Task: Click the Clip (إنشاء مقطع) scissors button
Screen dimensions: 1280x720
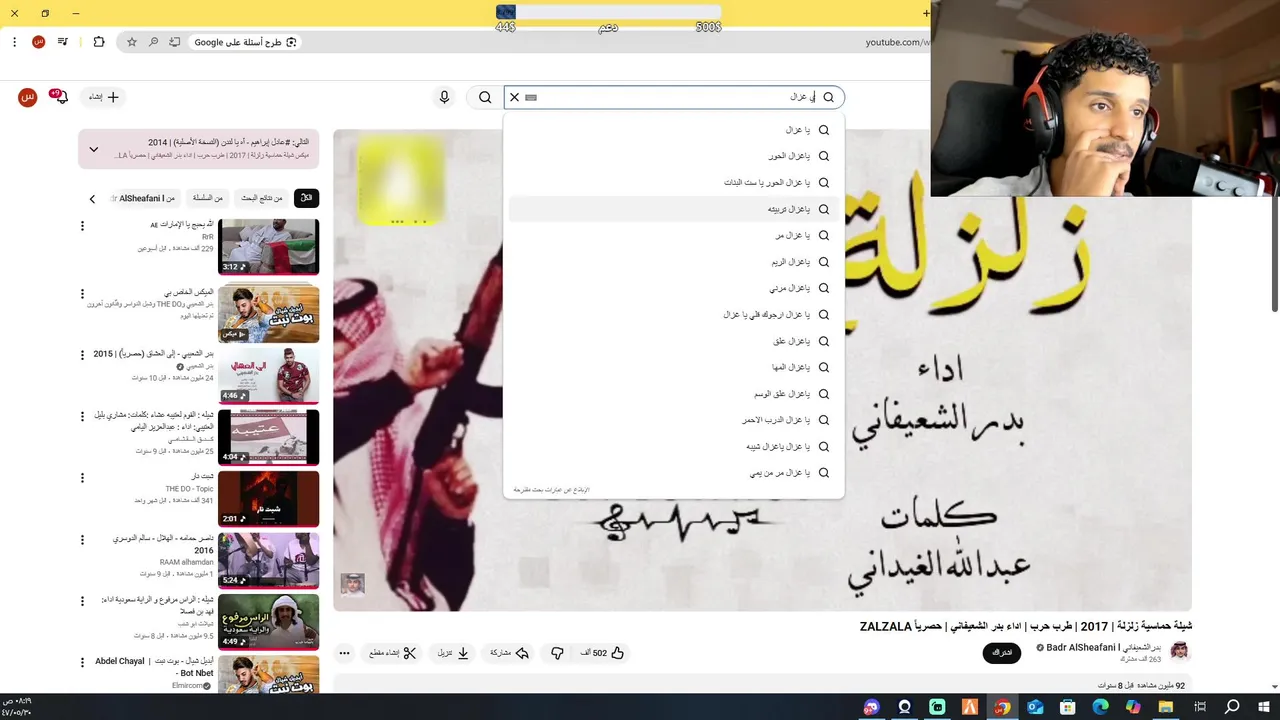Action: pyautogui.click(x=393, y=653)
